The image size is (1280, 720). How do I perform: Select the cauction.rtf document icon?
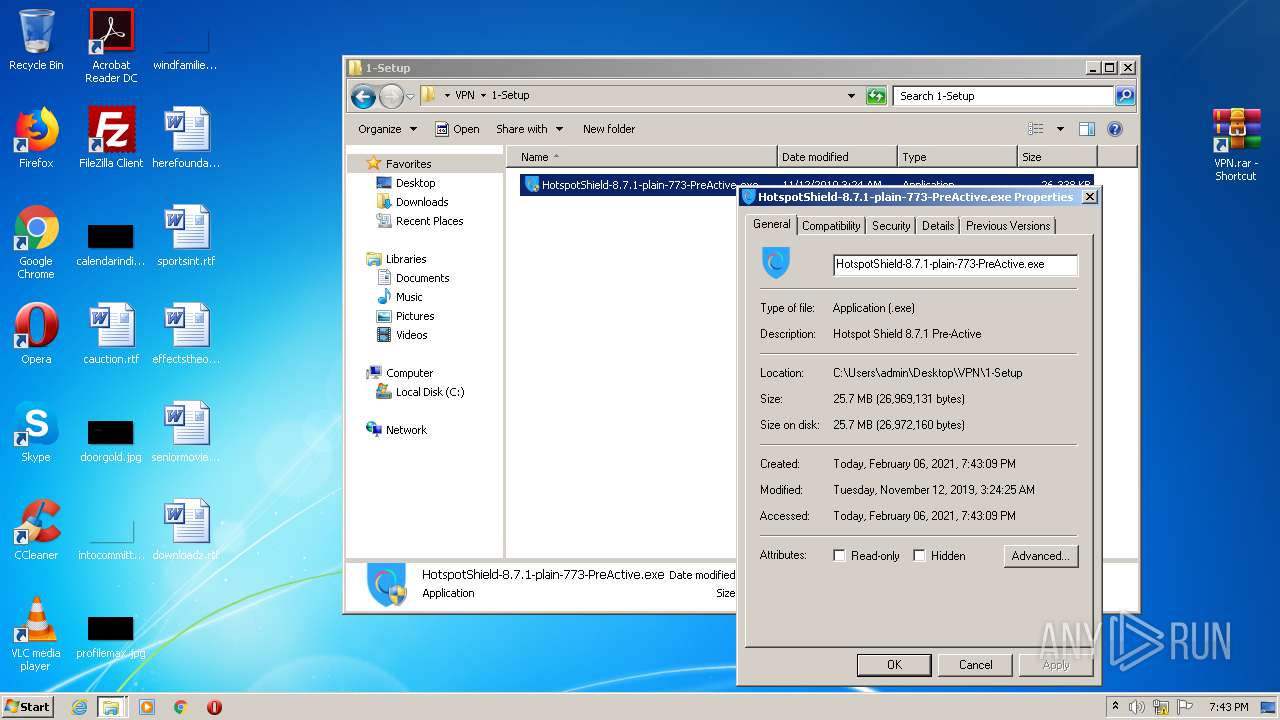tap(111, 334)
